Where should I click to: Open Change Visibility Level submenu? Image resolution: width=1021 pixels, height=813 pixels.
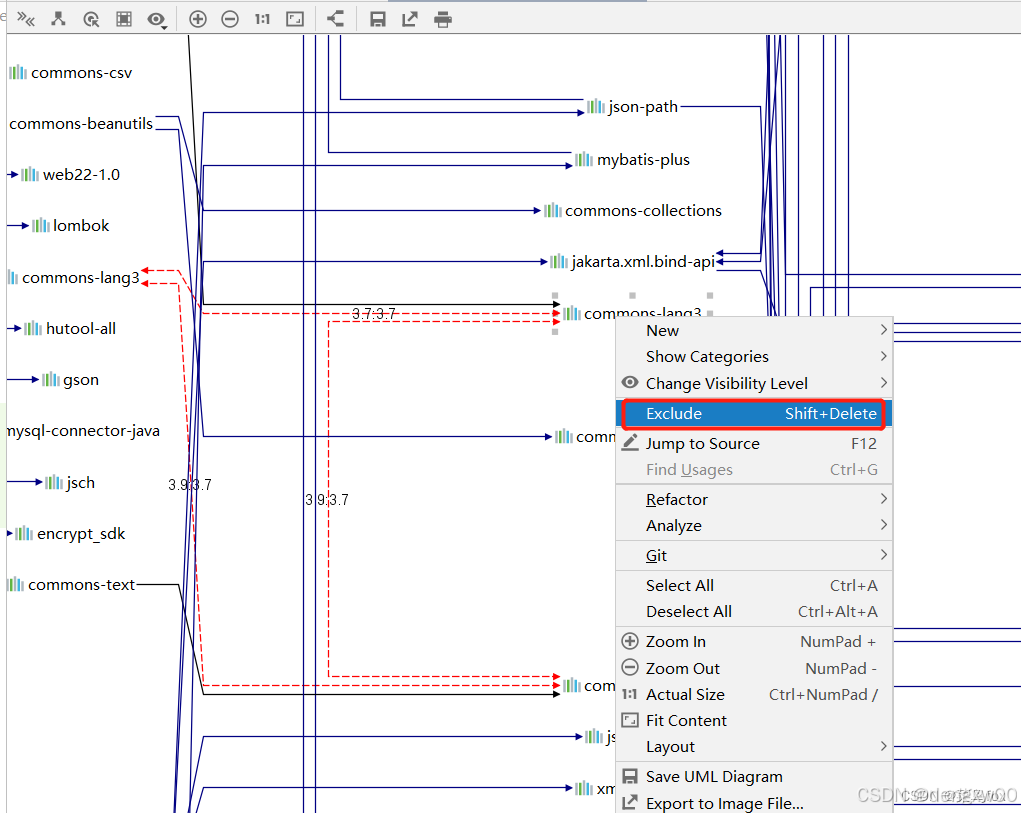coord(754,383)
